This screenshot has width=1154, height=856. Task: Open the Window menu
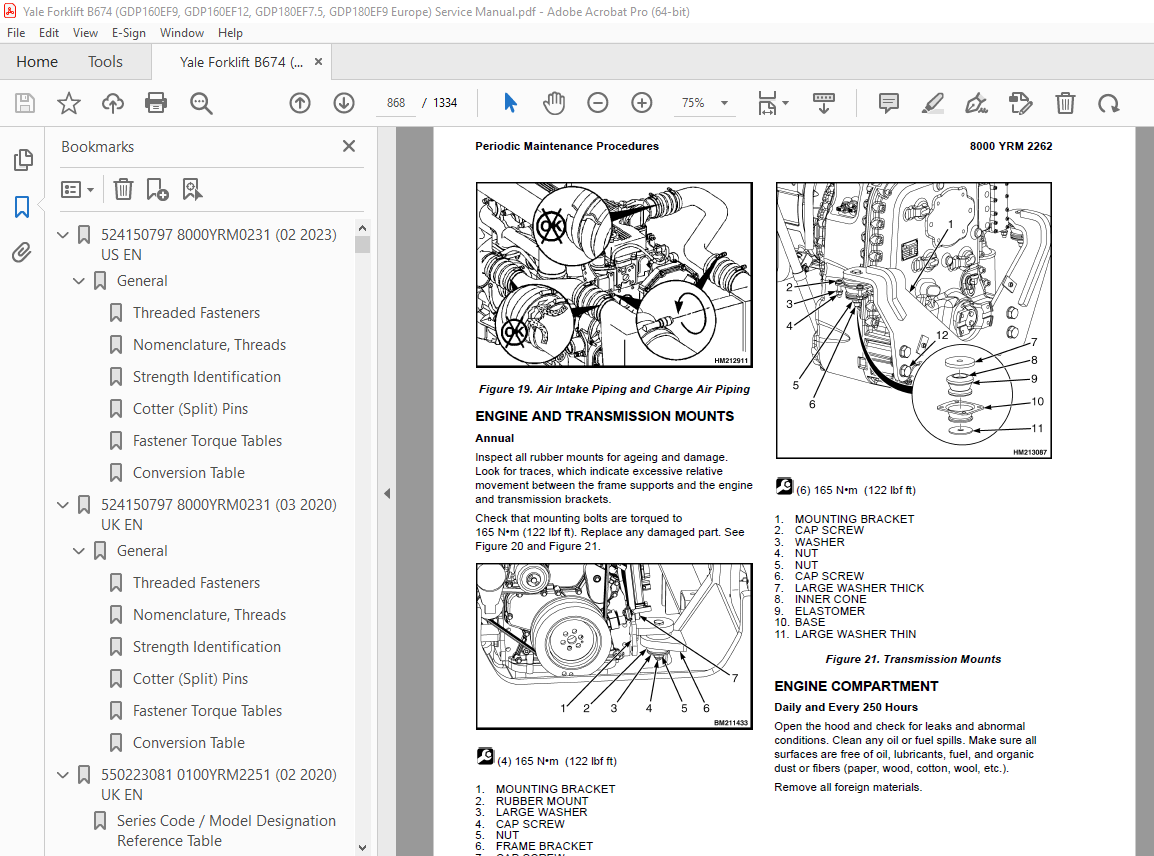point(182,32)
